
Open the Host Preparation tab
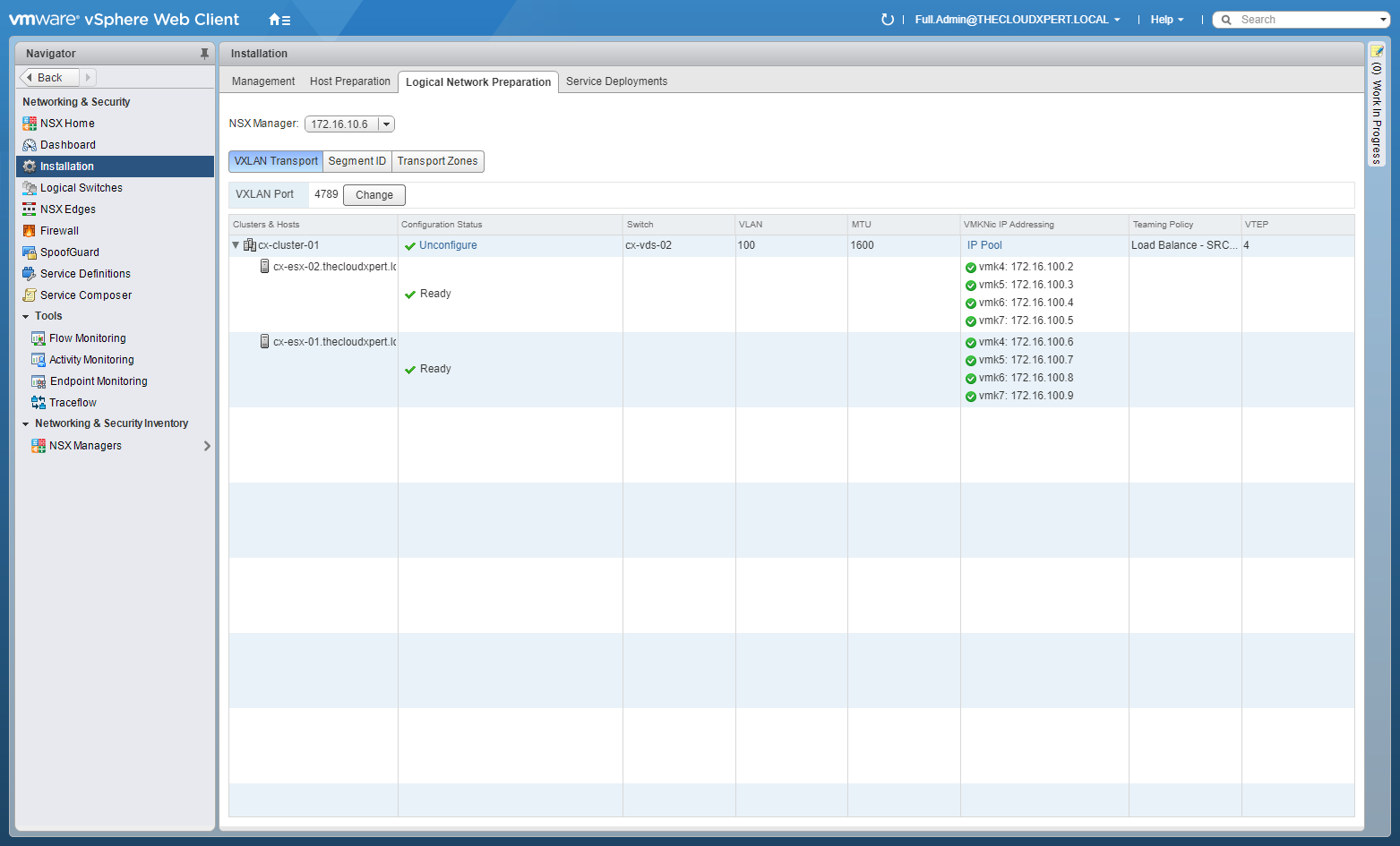click(349, 81)
